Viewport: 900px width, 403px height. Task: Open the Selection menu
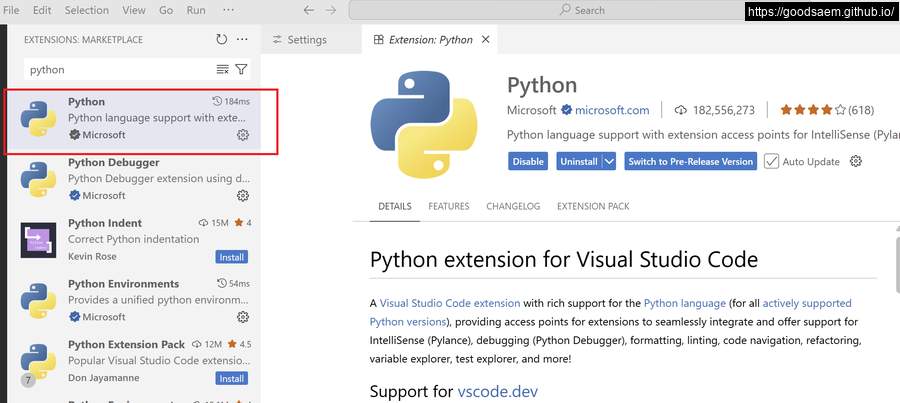86,10
